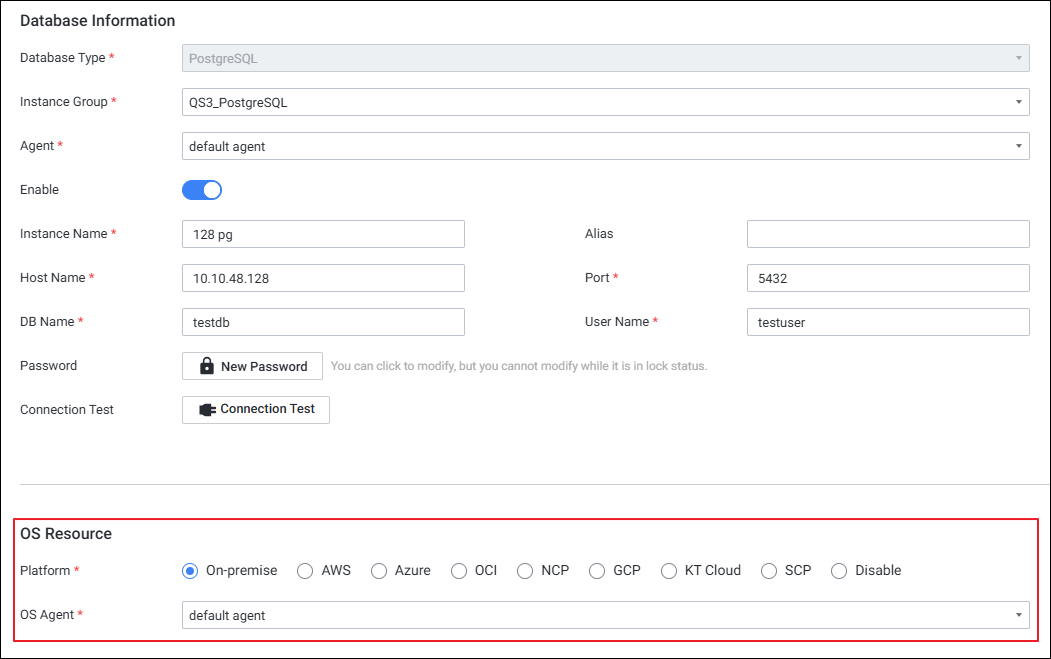Click the User Name input field

tap(887, 322)
